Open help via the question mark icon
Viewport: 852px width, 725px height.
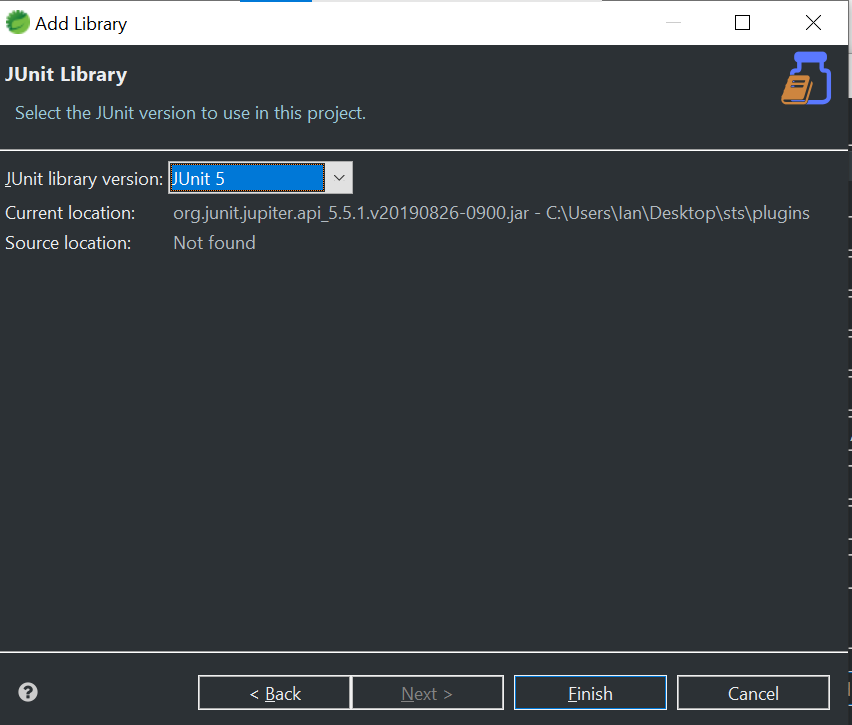(28, 692)
